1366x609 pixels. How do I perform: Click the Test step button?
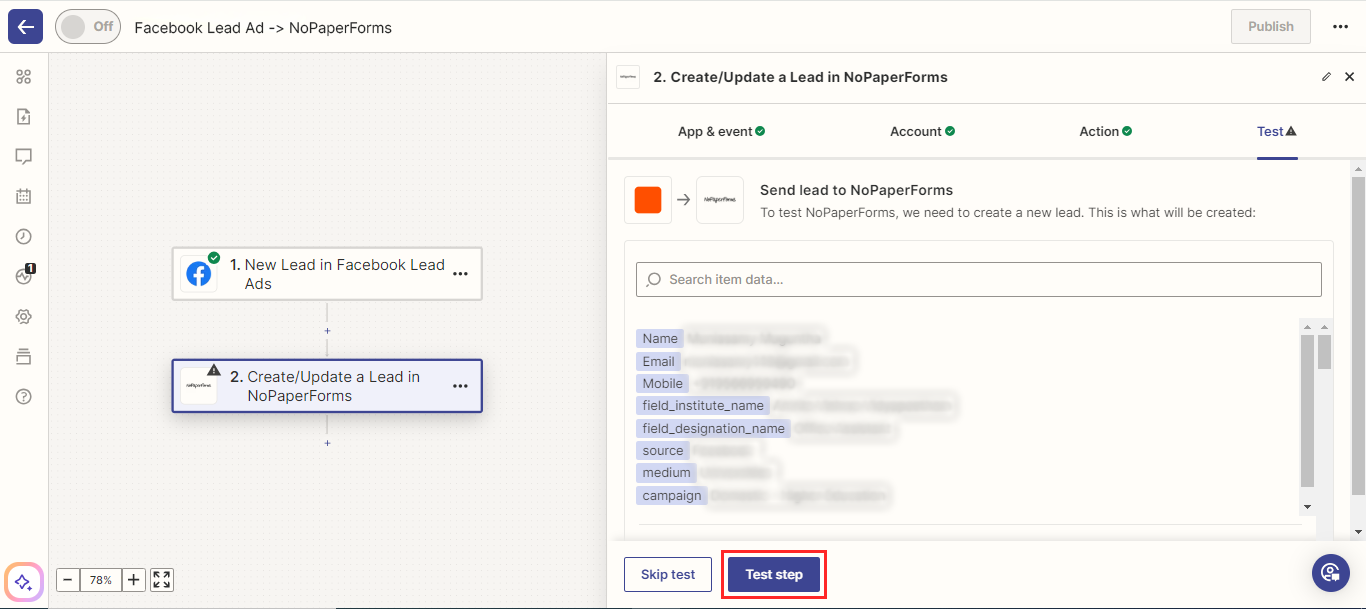coord(774,574)
